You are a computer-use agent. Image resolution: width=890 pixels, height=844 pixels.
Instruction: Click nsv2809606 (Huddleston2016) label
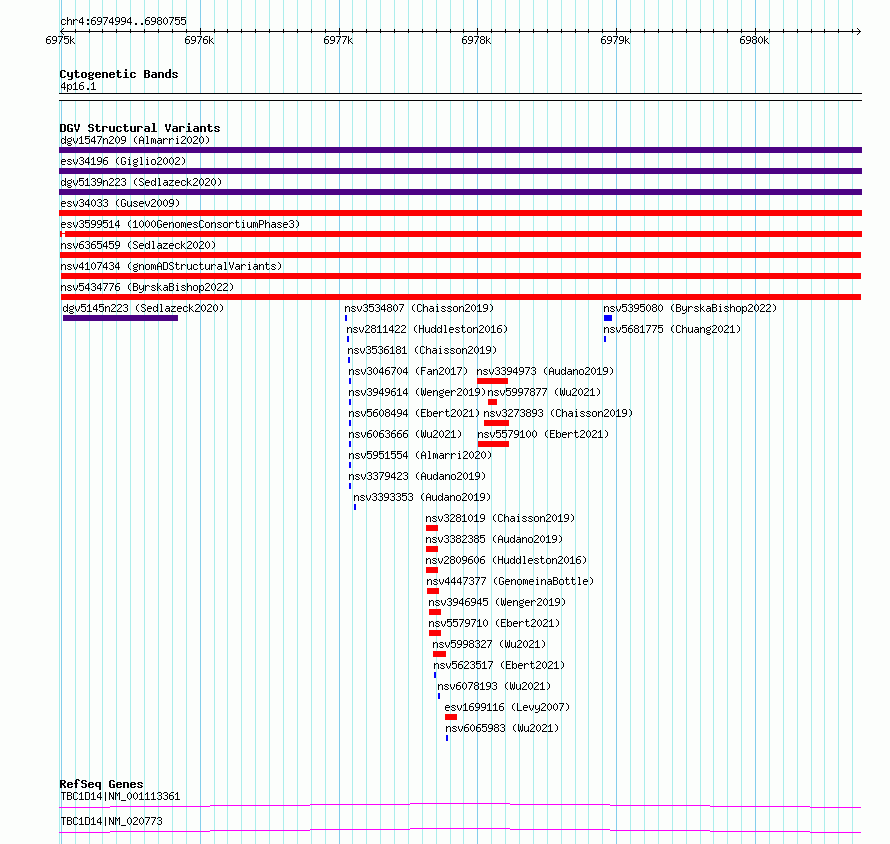pyautogui.click(x=506, y=560)
